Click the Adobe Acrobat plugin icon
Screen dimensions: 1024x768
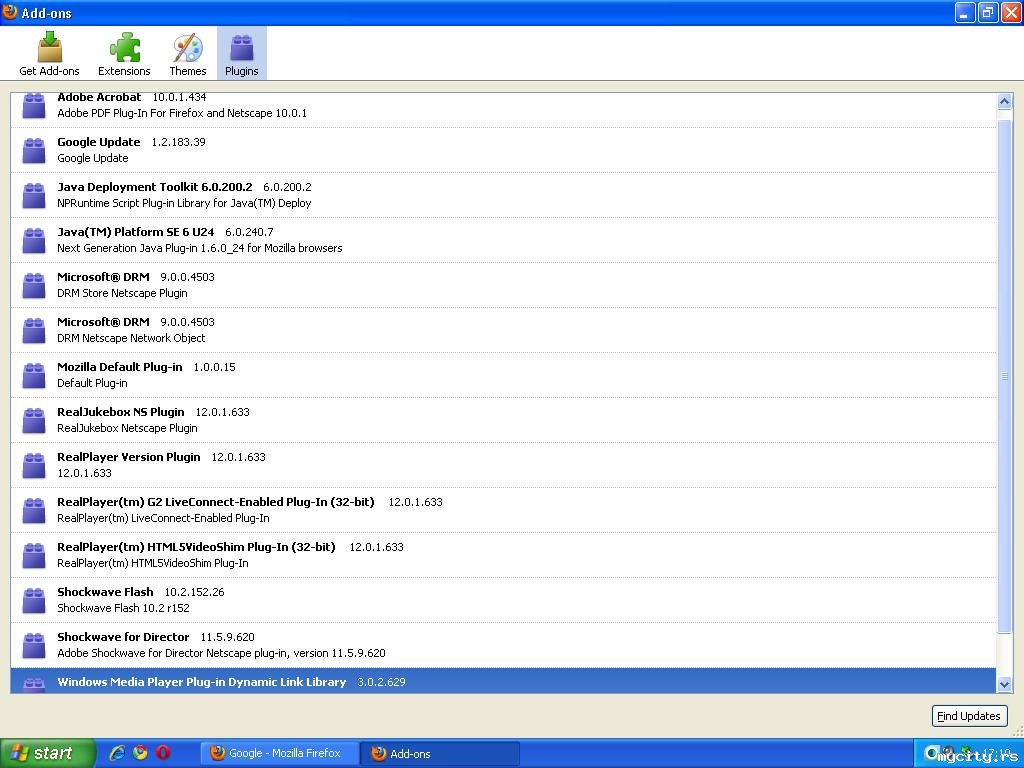34,106
